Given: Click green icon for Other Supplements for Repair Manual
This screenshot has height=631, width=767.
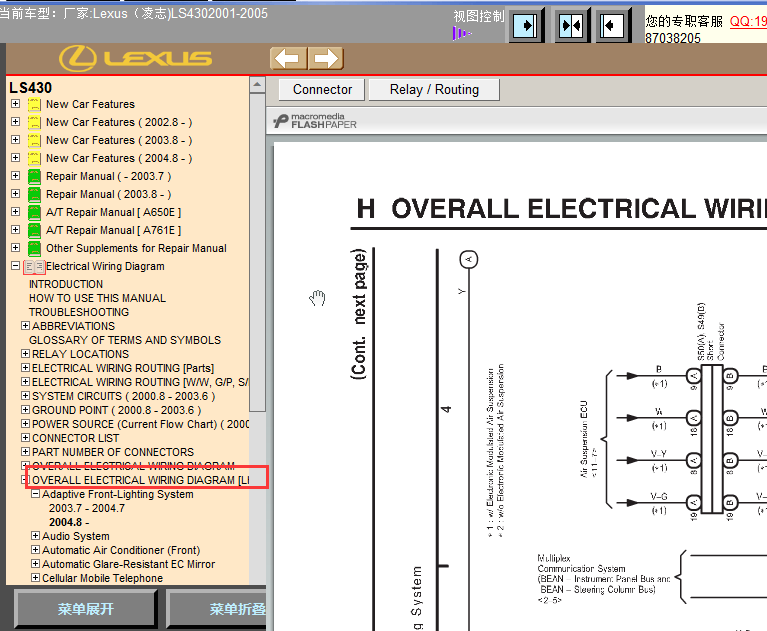Looking at the screenshot, I should tap(34, 248).
